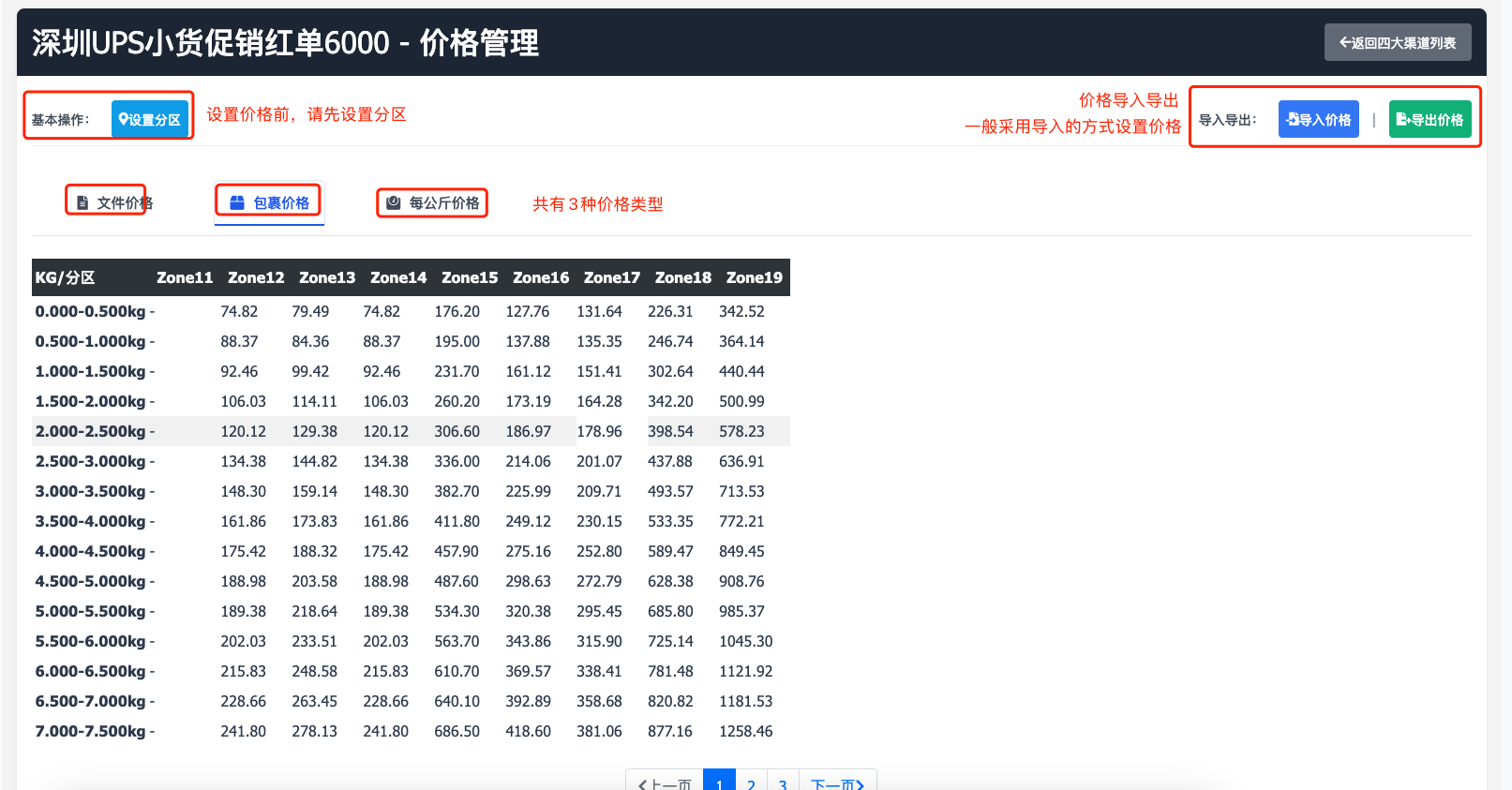The height and width of the screenshot is (790, 1512).
Task: Select the 7.000-7.500kg row label
Action: point(90,731)
